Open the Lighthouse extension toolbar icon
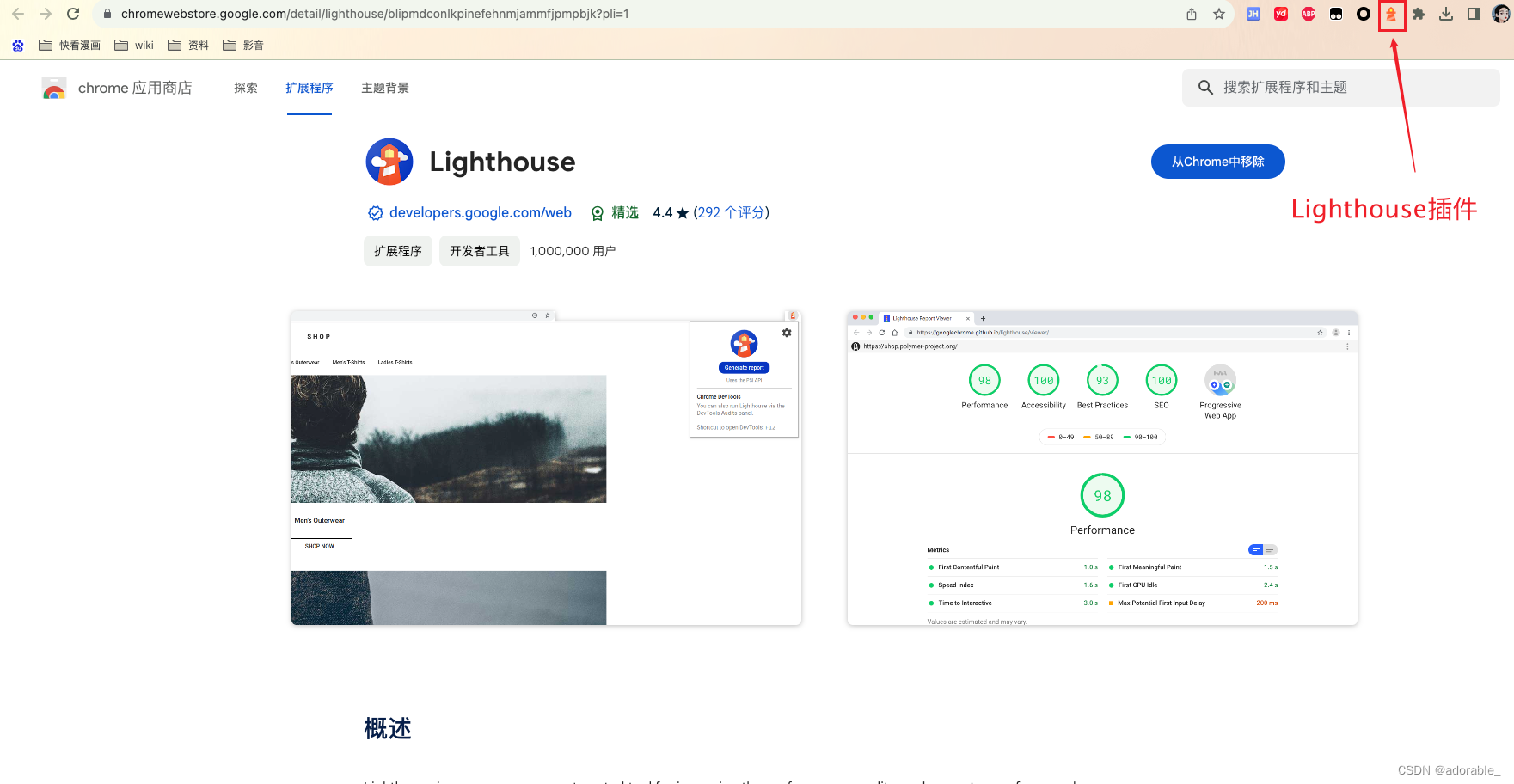Screen dimensions: 1514x784 coord(1391,14)
